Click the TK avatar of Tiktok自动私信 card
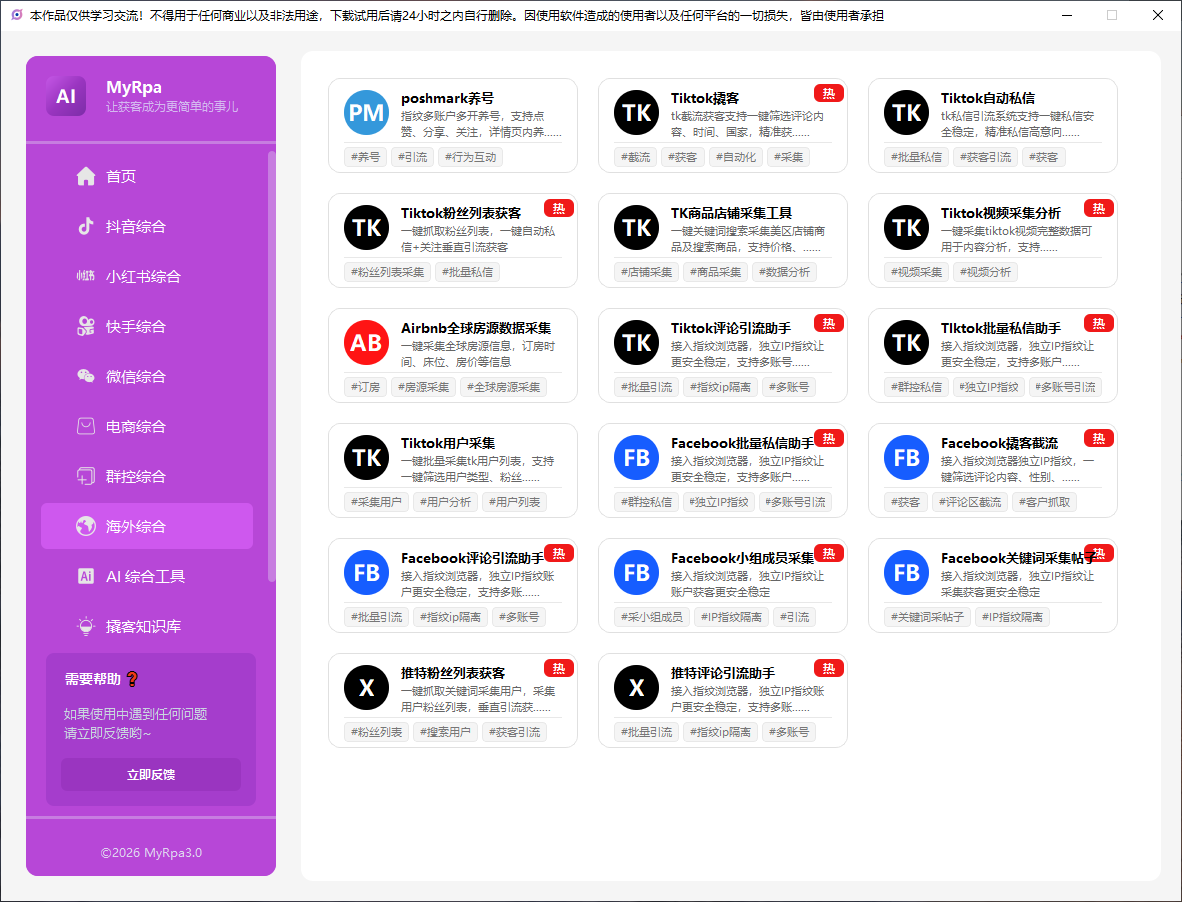 click(906, 112)
